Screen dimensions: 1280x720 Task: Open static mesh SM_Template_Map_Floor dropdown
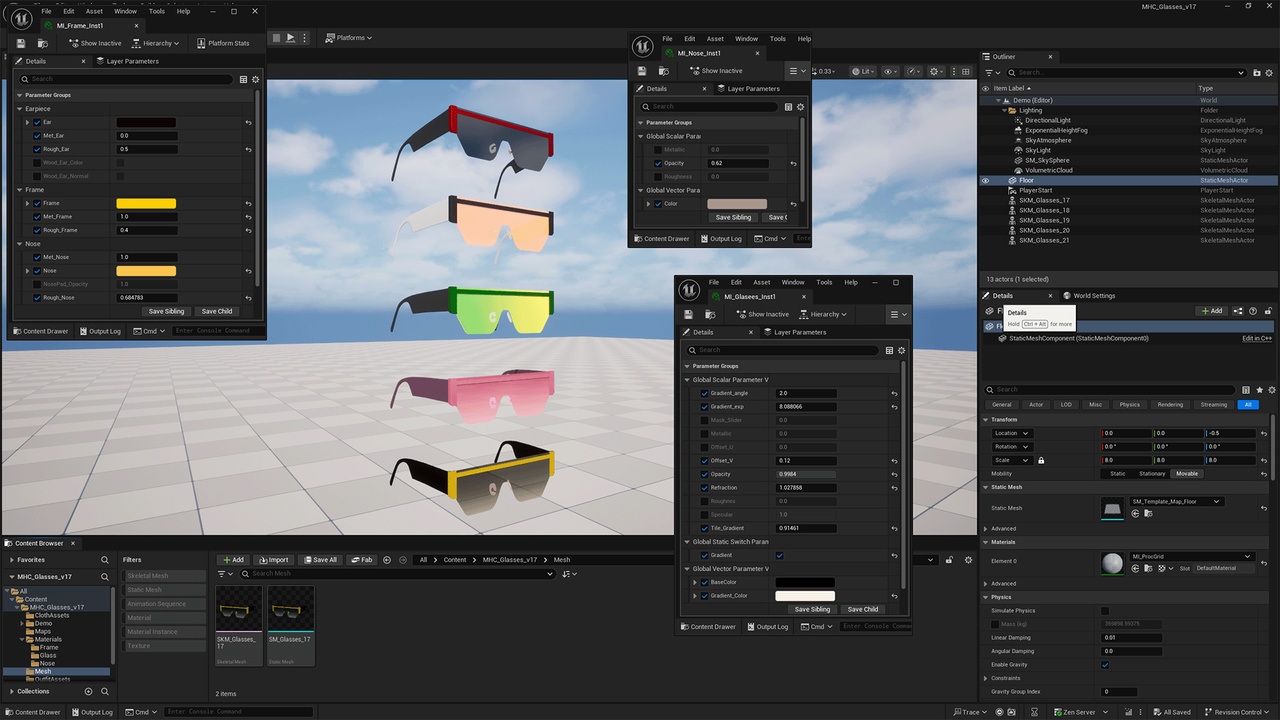point(1176,501)
